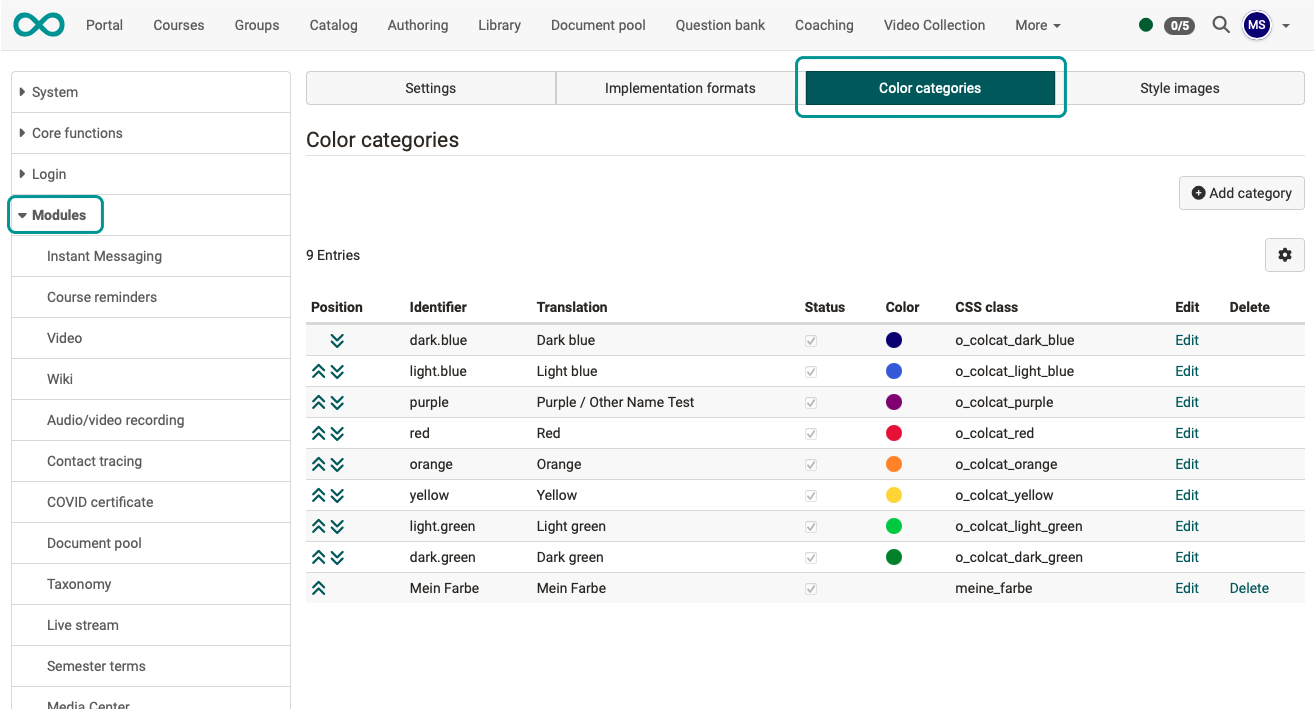The height and width of the screenshot is (709, 1314).
Task: Move Mein Farbe up with its arrow icon
Action: [318, 588]
